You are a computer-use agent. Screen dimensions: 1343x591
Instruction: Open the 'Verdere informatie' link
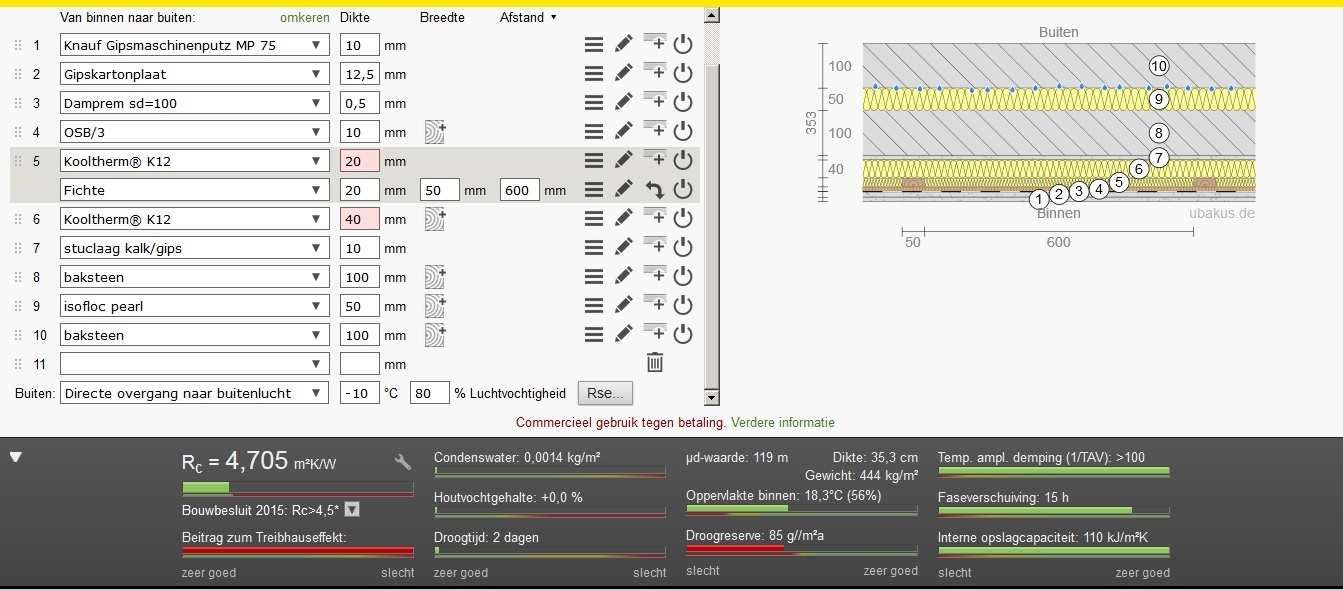pyautogui.click(x=782, y=423)
